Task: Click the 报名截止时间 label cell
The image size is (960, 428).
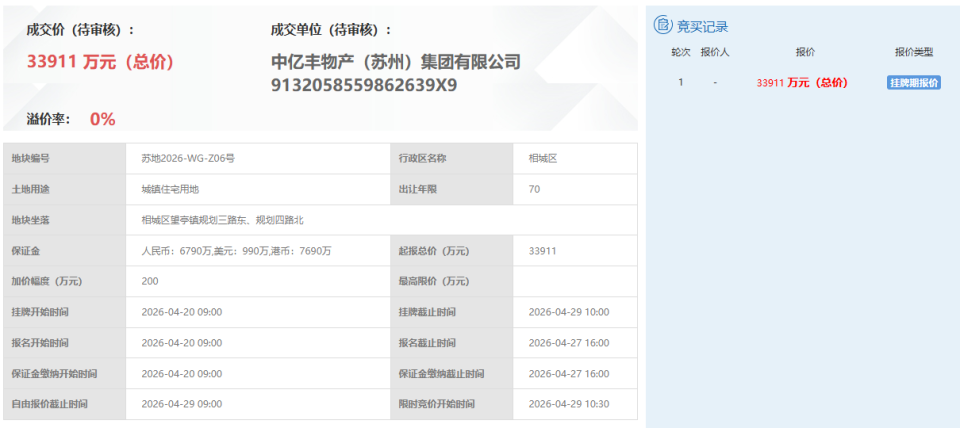Action: pos(452,342)
